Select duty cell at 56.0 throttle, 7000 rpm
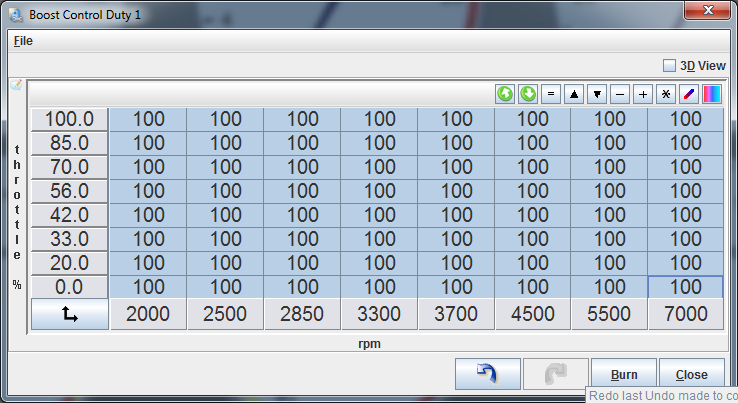This screenshot has width=738, height=403. (x=686, y=191)
